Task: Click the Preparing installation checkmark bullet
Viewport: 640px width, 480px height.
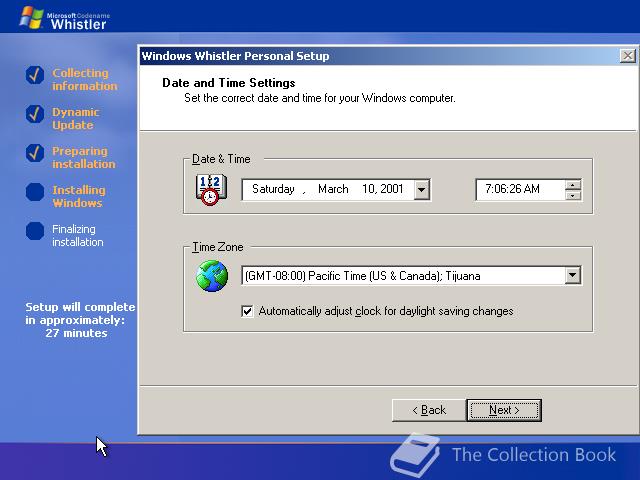Action: click(x=35, y=153)
